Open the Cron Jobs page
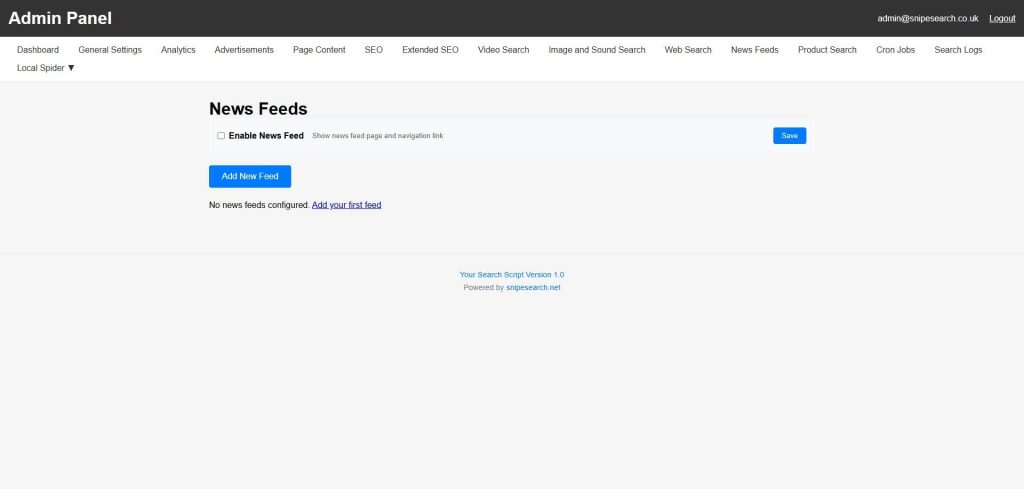This screenshot has height=489, width=1024. (895, 50)
